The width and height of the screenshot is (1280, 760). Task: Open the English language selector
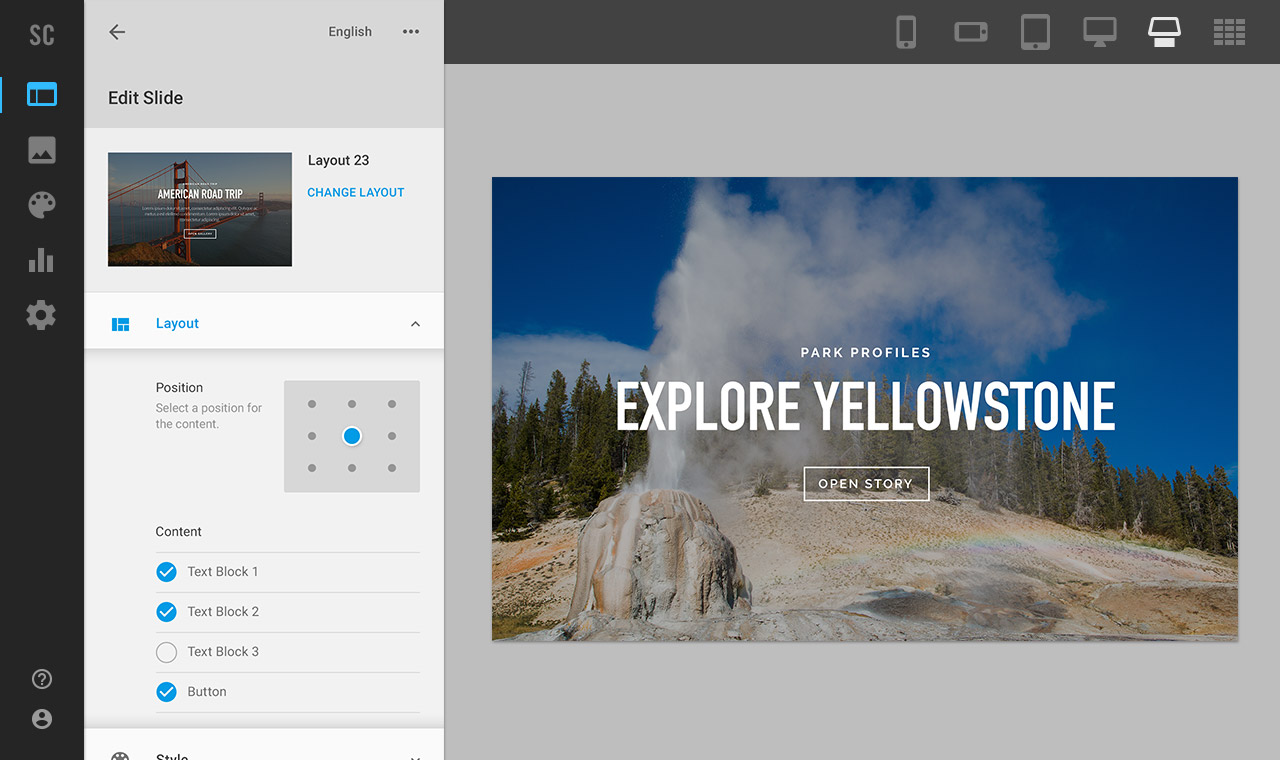coord(350,32)
